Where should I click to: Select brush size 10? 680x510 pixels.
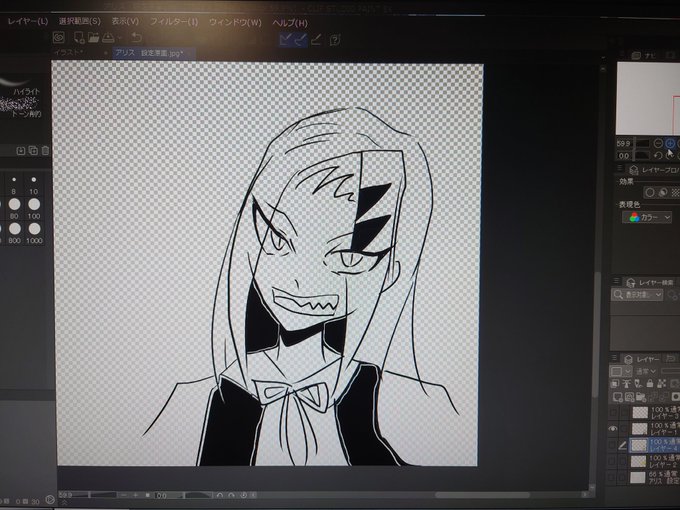[x=34, y=185]
